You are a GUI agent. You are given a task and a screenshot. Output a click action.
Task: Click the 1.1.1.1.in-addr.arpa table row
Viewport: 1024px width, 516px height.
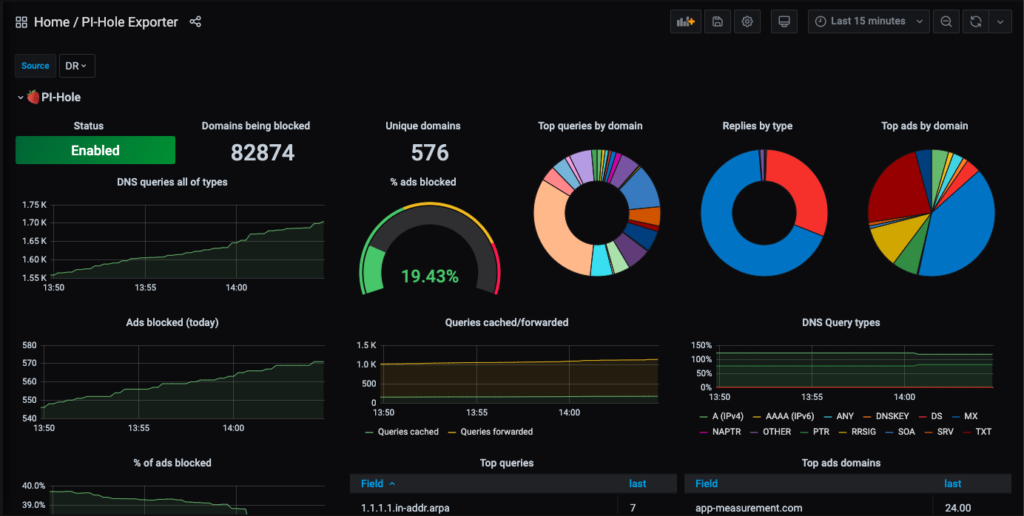click(x=513, y=508)
